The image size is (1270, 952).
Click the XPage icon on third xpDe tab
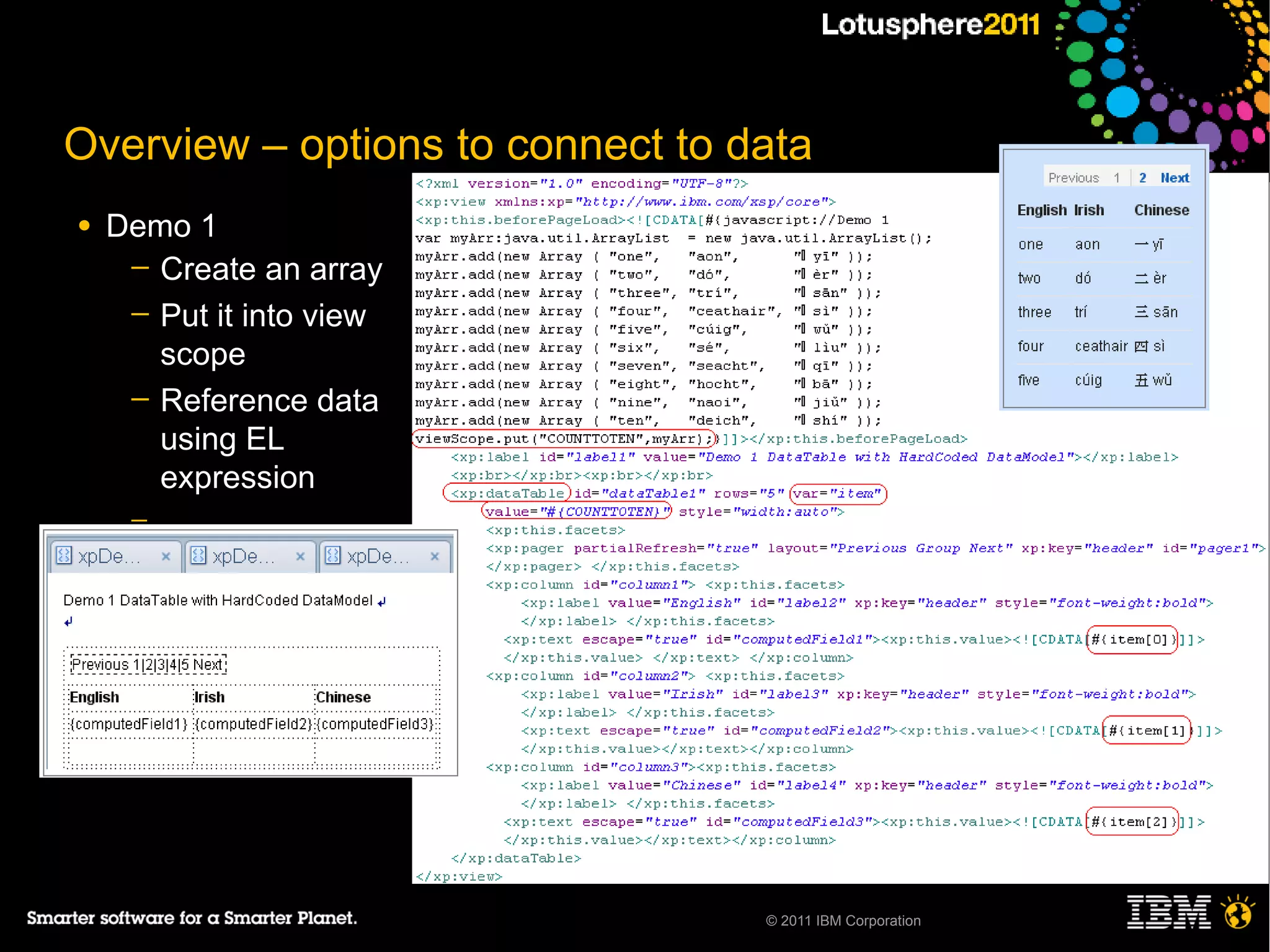333,555
